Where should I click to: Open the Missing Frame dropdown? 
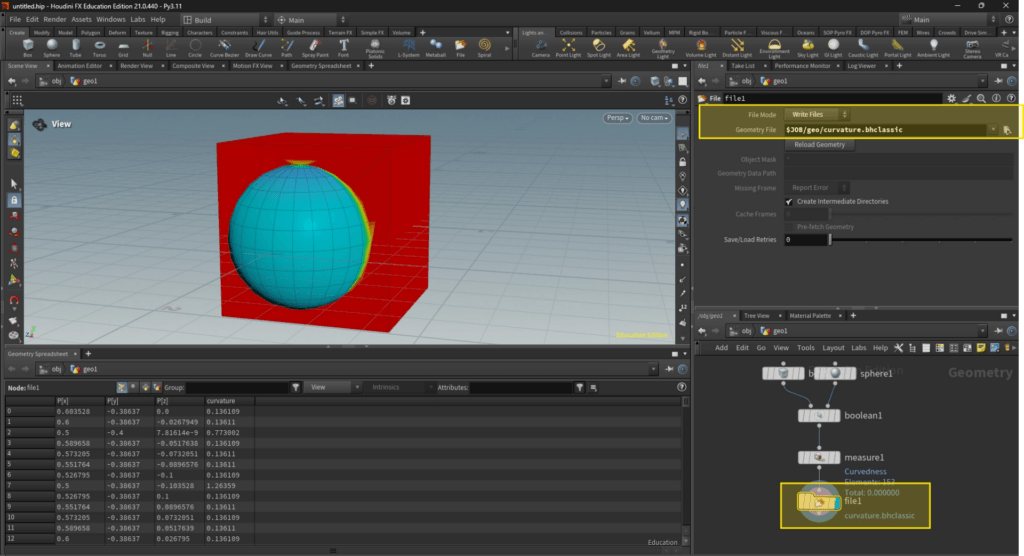817,188
